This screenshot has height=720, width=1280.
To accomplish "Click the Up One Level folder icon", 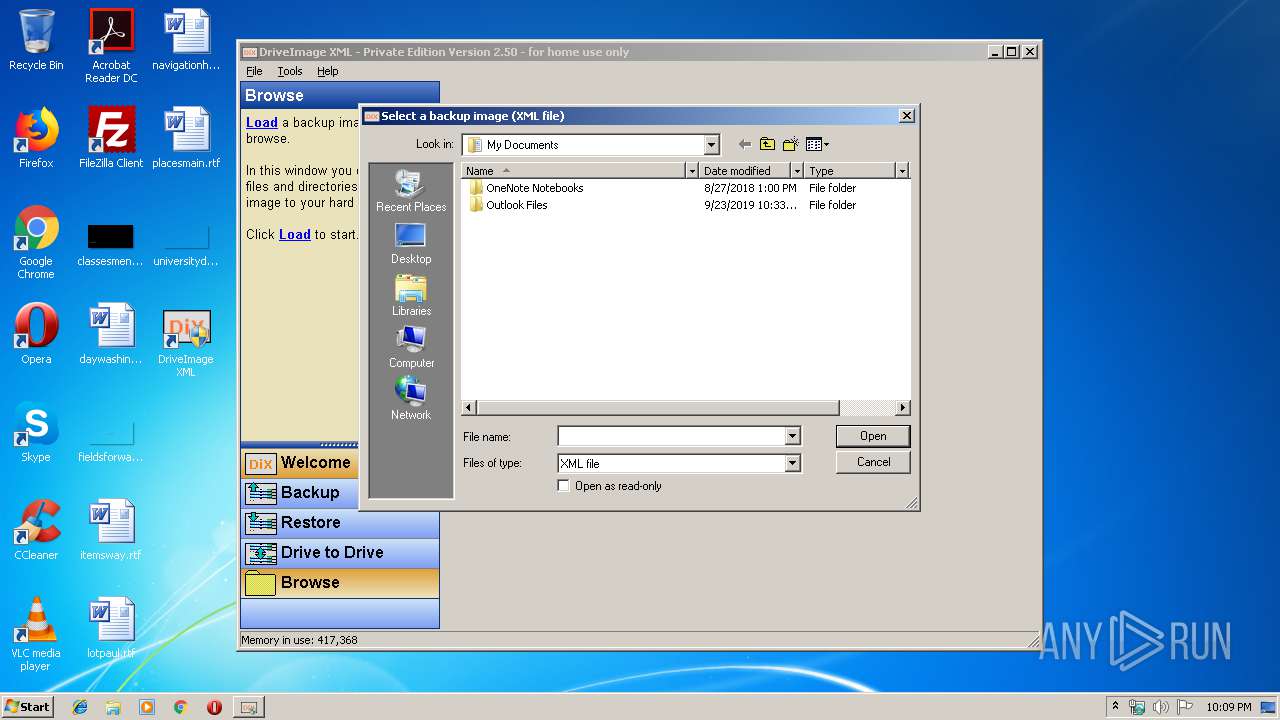I will (x=767, y=145).
